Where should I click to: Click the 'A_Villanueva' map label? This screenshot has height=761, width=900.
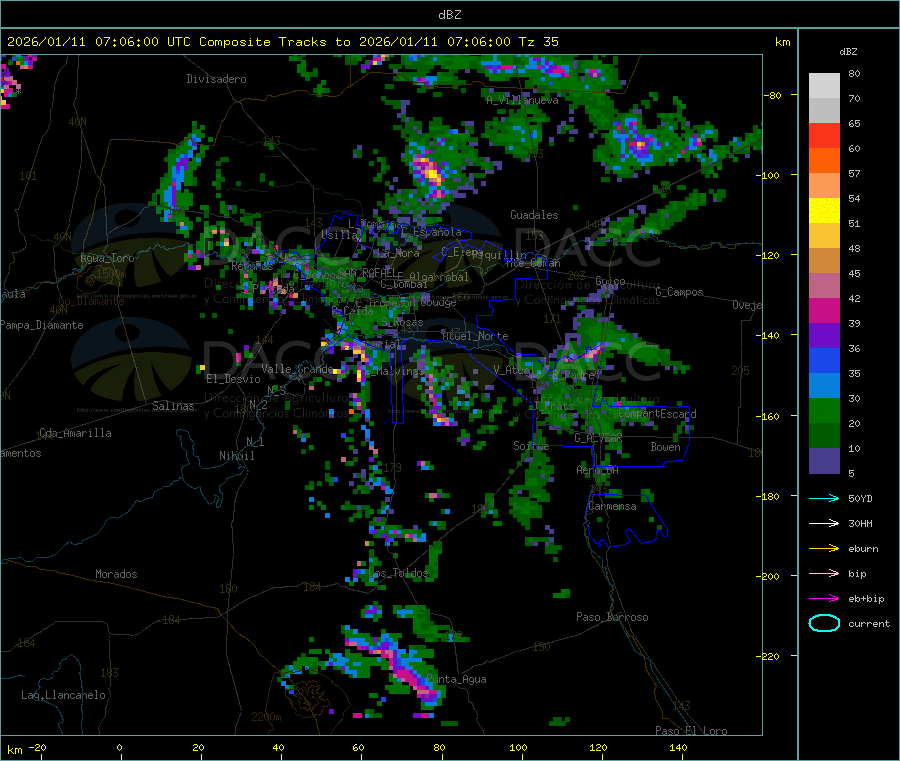pyautogui.click(x=522, y=100)
